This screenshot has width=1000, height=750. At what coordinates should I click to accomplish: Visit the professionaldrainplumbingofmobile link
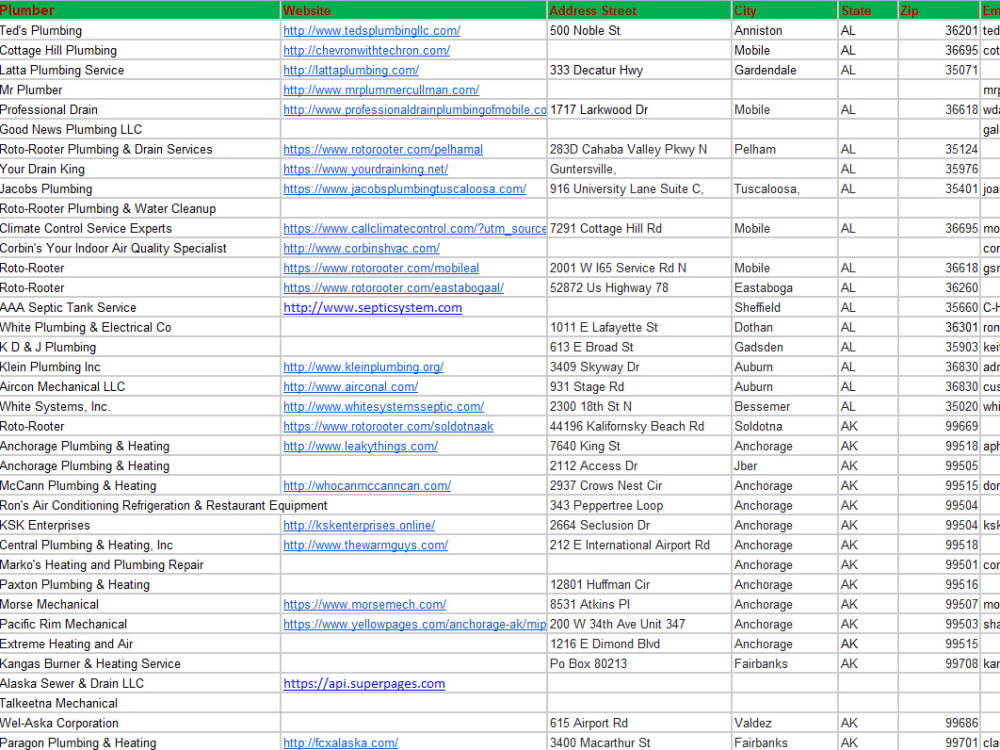click(415, 110)
